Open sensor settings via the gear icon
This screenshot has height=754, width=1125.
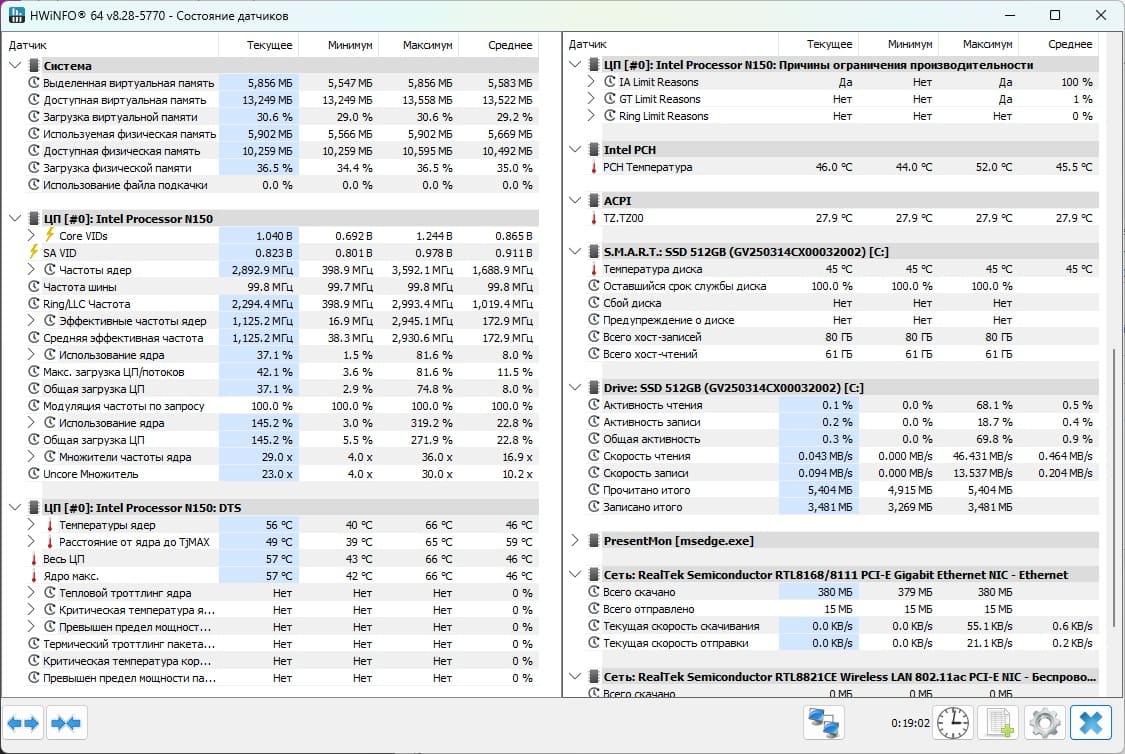[1045, 723]
